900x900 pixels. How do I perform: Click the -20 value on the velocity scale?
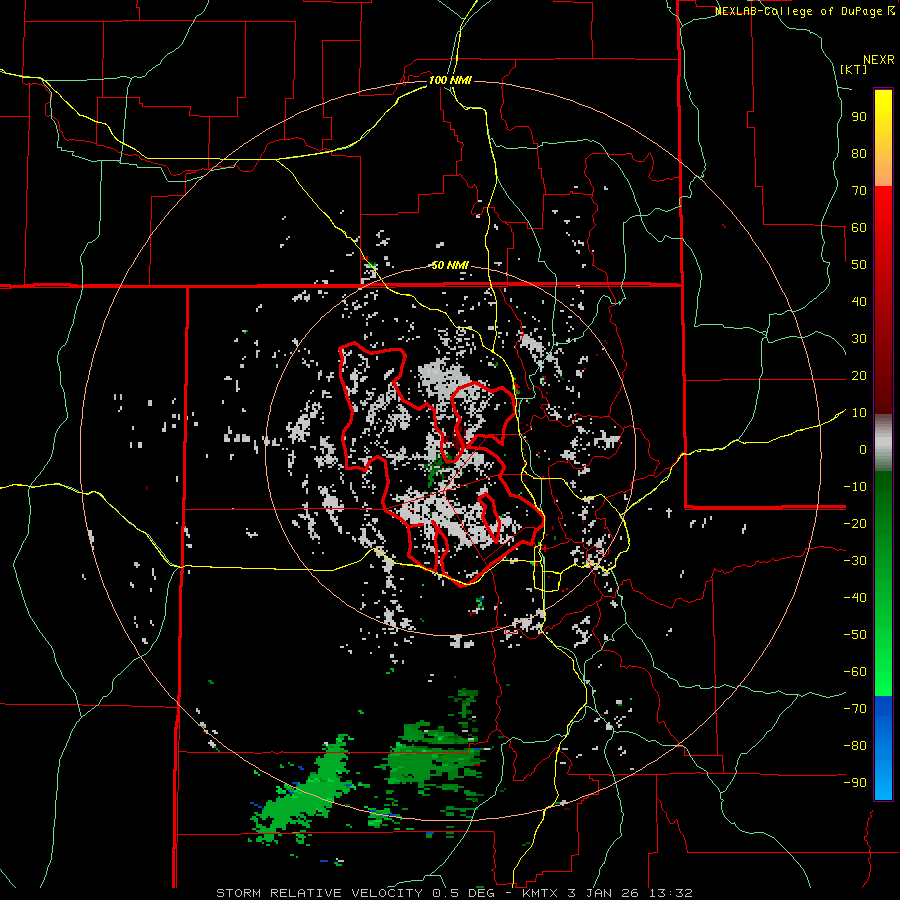[x=855, y=524]
